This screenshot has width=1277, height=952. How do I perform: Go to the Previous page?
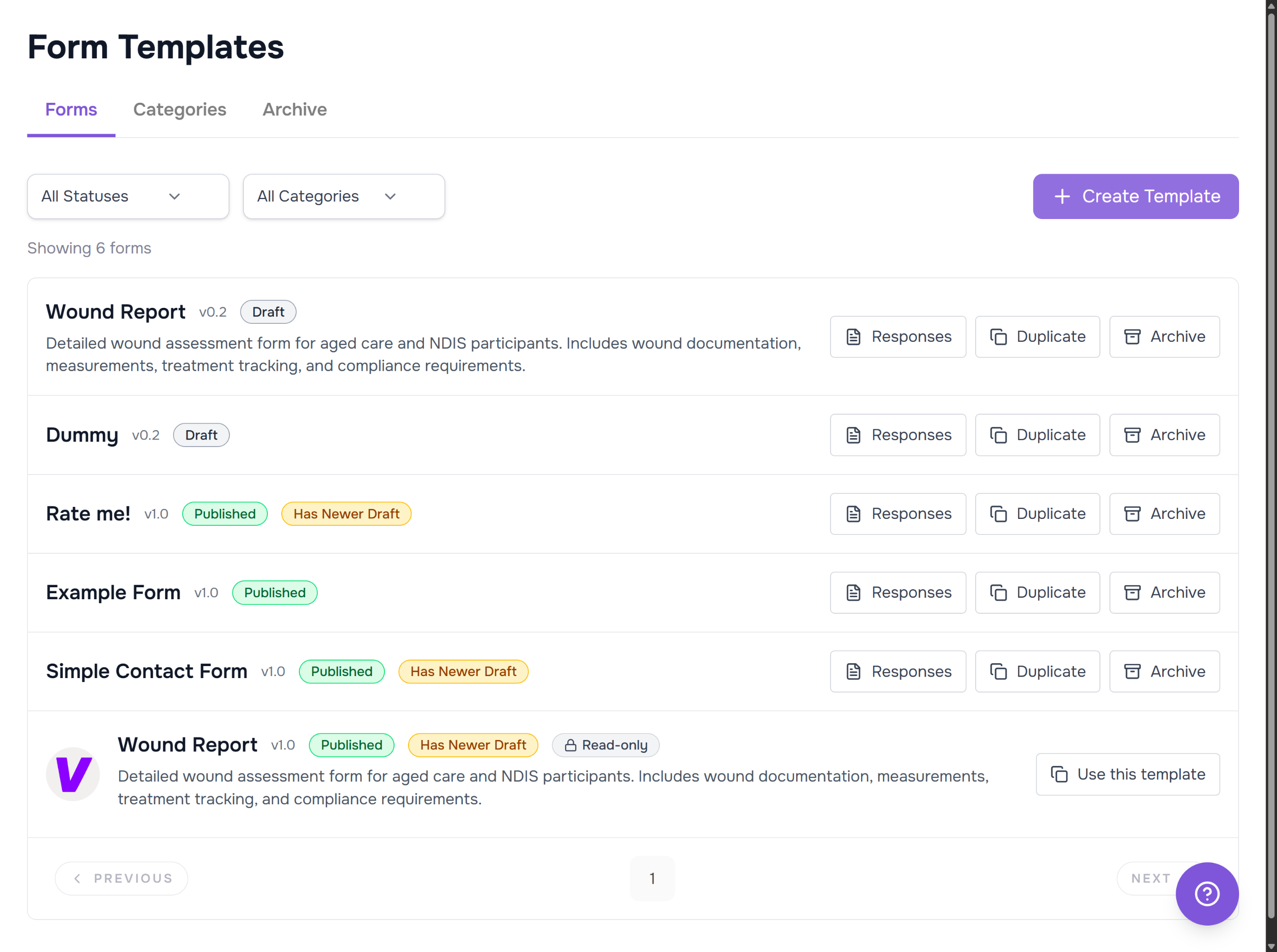[122, 878]
